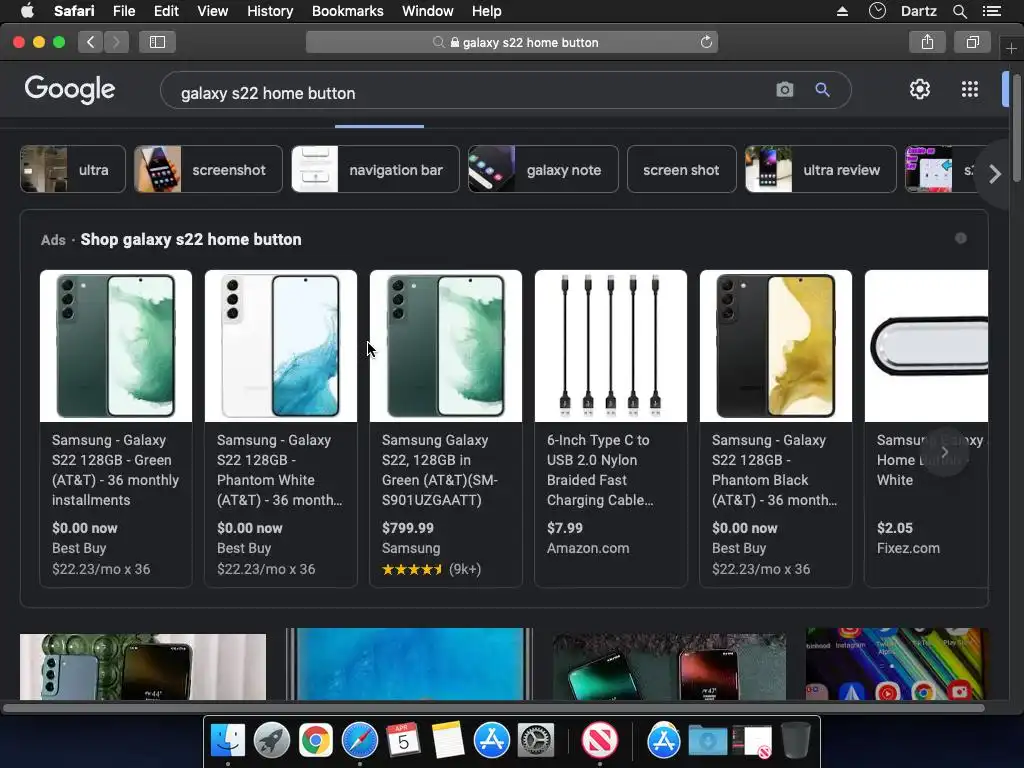
Task: Open the Safari application menu
Action: click(74, 11)
